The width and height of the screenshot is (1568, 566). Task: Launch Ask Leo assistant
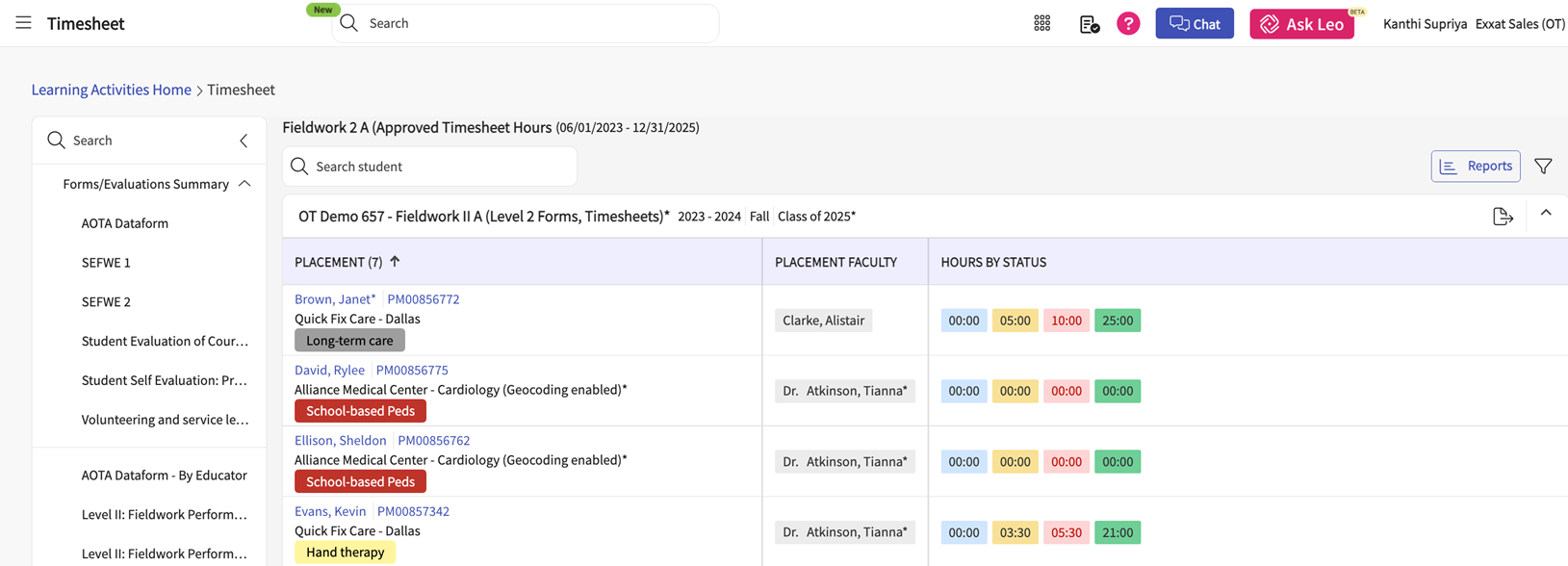(x=1301, y=24)
